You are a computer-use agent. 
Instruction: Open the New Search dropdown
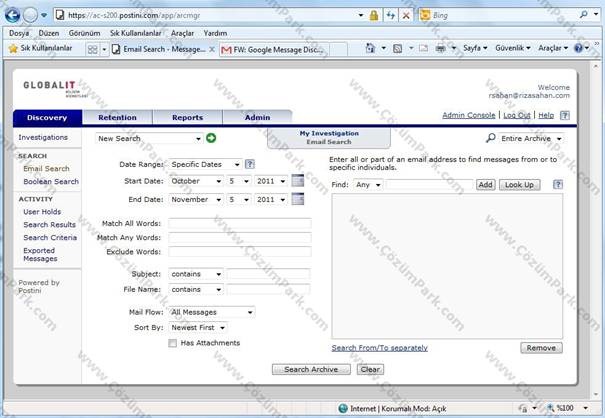pos(149,138)
